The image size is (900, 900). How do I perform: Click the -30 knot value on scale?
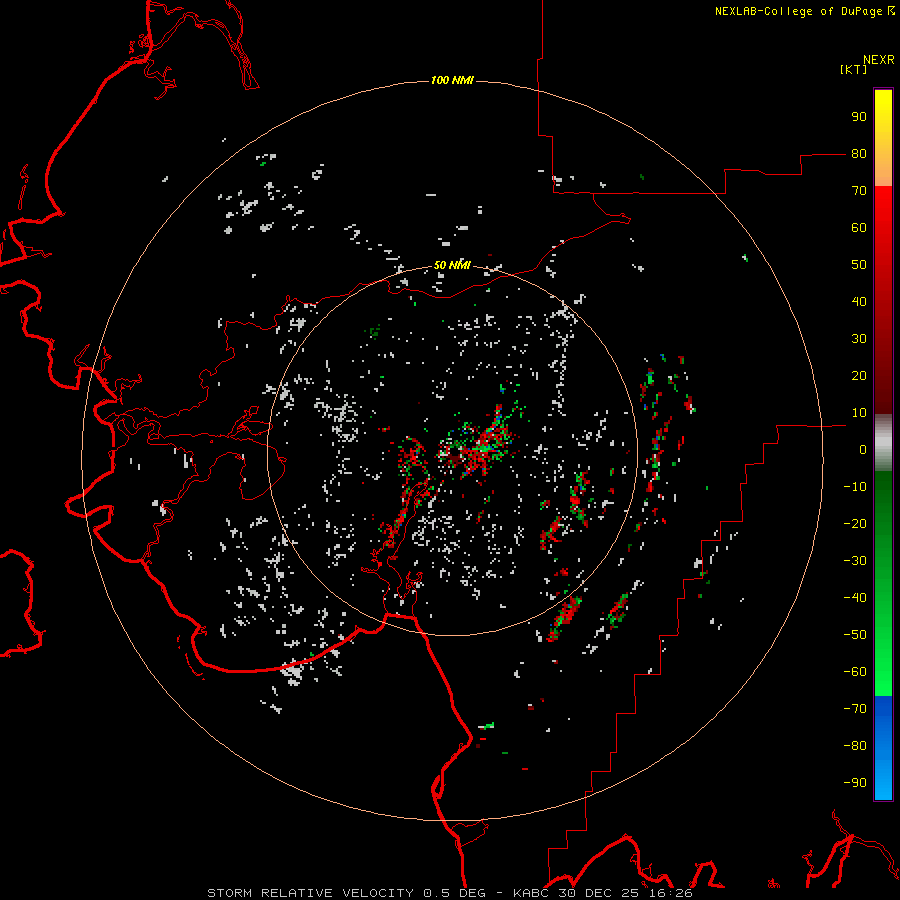(855, 561)
